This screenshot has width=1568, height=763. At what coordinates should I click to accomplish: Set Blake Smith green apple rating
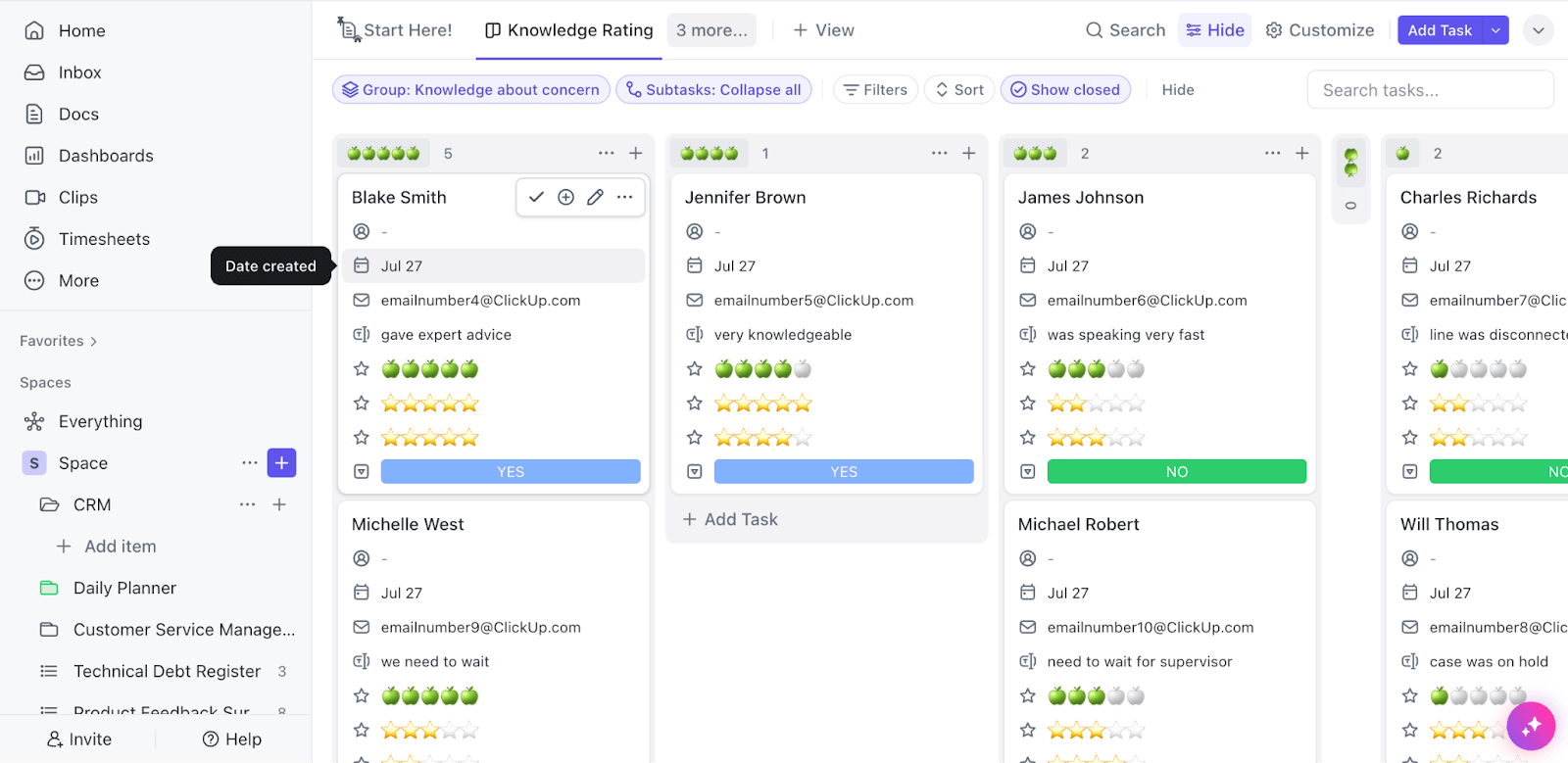coord(429,369)
